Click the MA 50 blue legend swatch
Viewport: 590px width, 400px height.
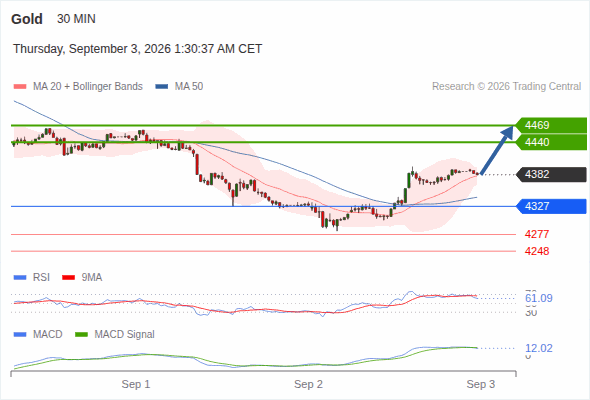pos(162,87)
